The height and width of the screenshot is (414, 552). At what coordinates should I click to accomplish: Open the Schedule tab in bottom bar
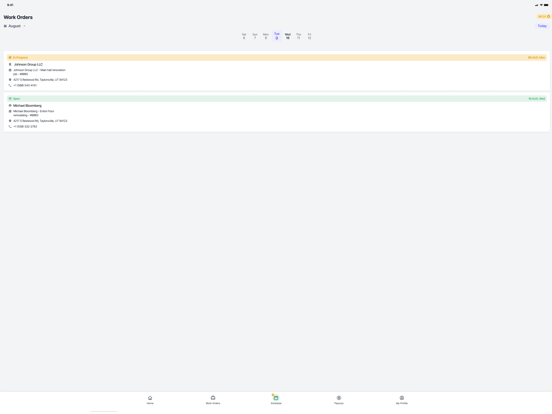[276, 400]
